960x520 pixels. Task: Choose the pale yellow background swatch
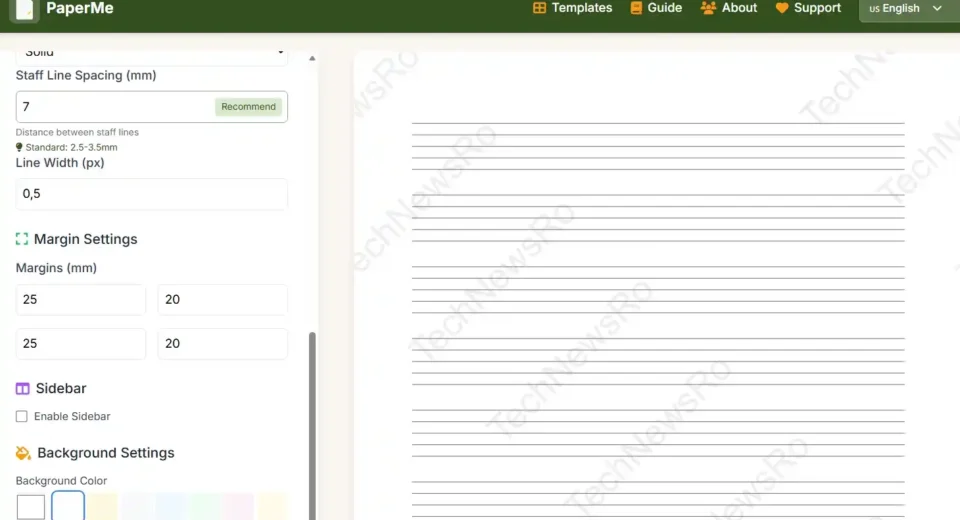pos(103,506)
